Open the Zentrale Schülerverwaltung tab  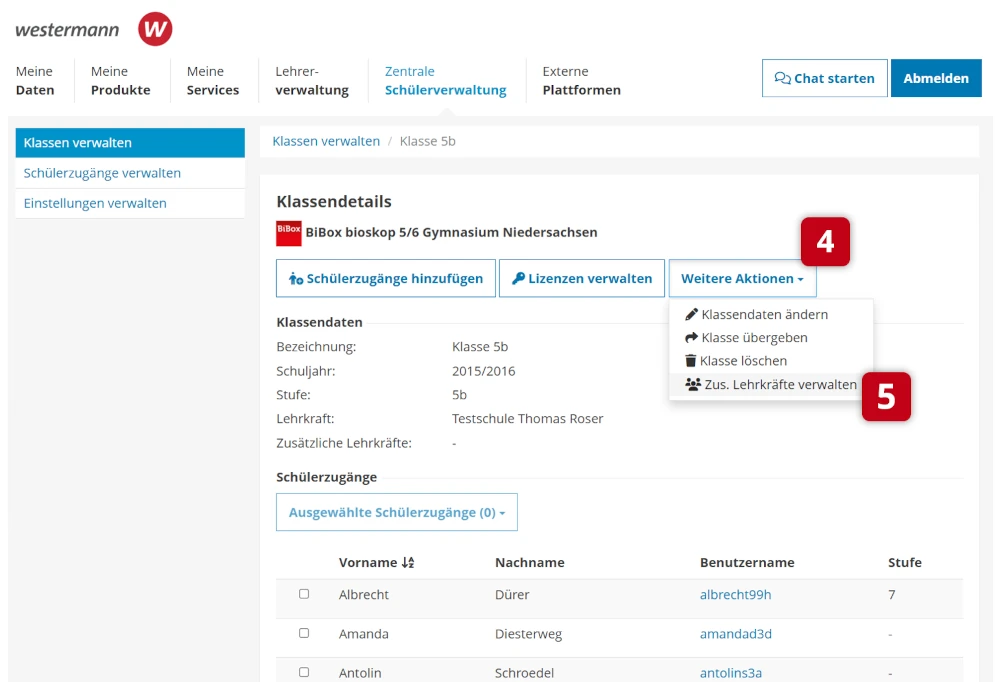[445, 80]
